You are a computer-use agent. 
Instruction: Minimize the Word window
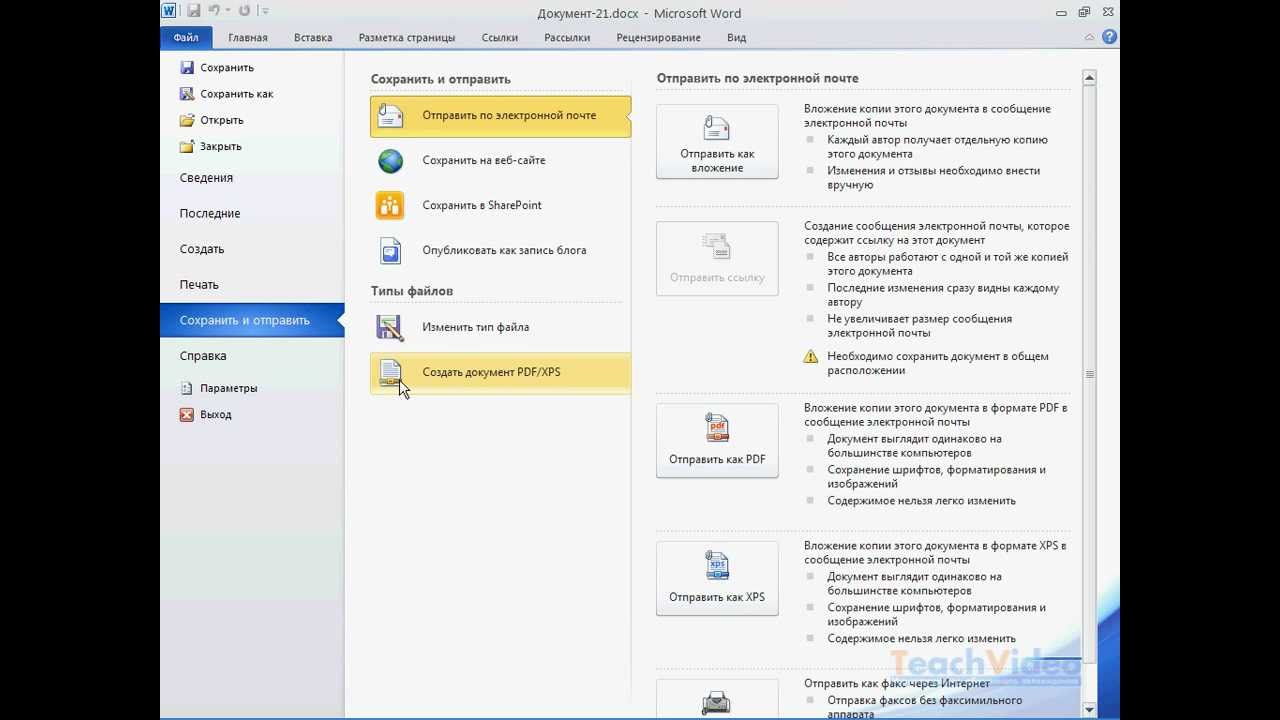[x=1061, y=12]
